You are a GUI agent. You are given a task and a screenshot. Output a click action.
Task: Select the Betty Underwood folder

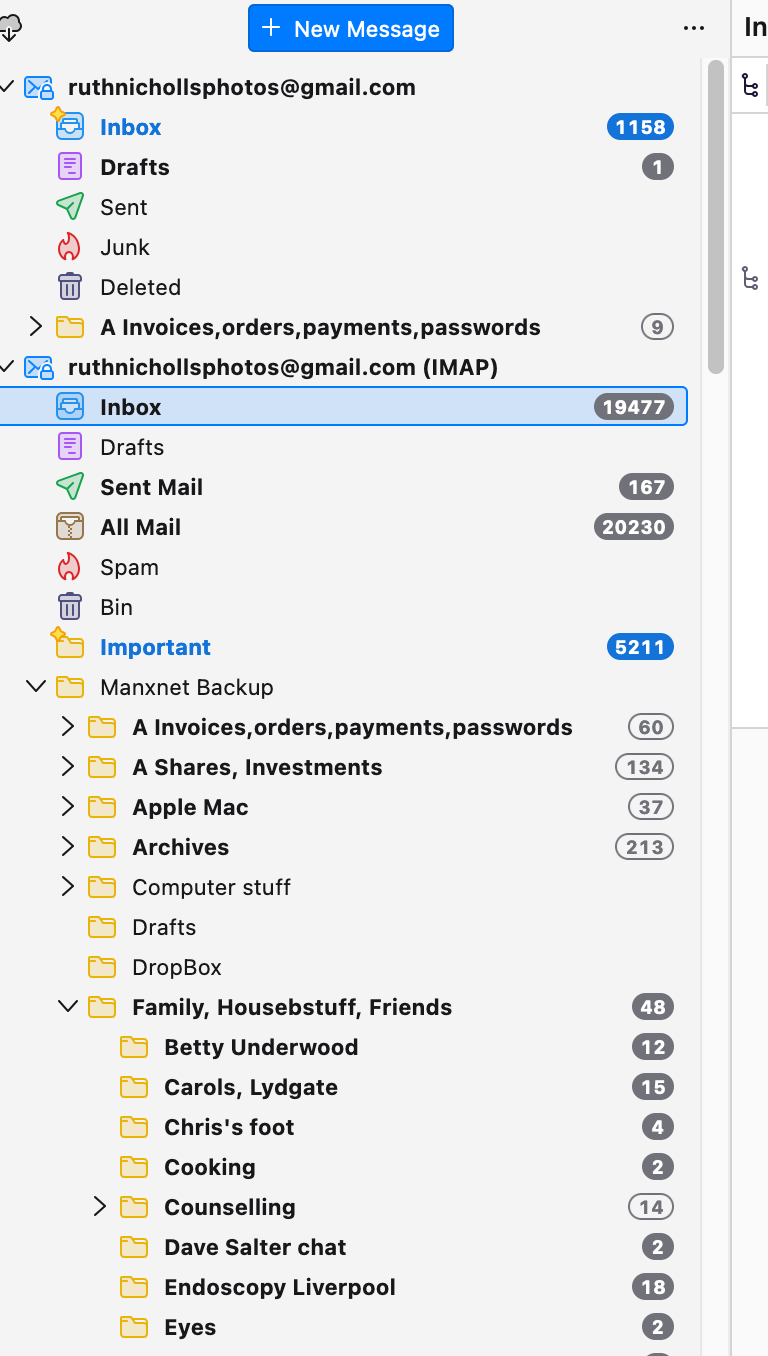[261, 1047]
